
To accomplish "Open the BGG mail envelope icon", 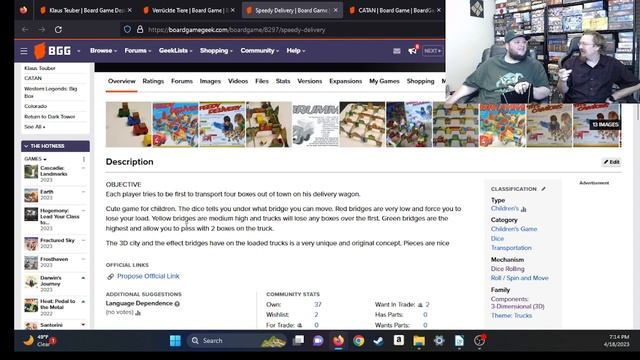I will pos(397,51).
